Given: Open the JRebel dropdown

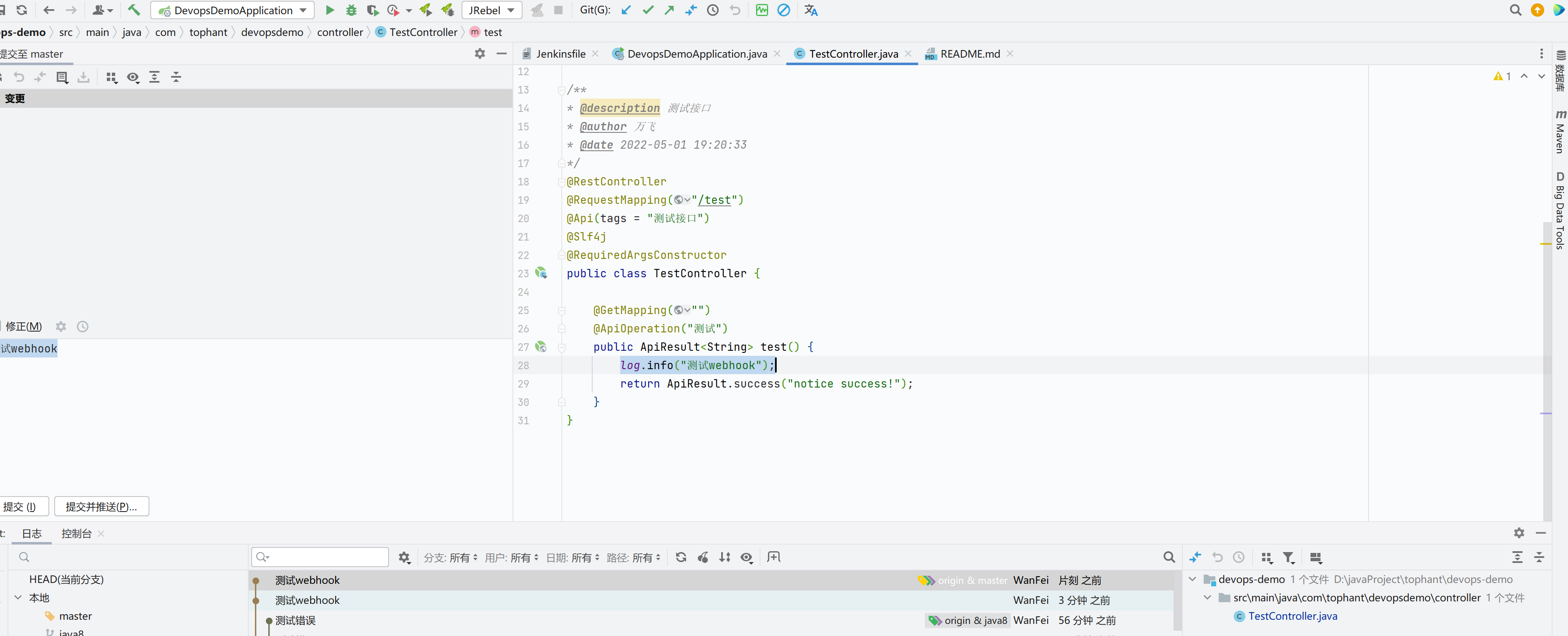Looking at the screenshot, I should [492, 10].
